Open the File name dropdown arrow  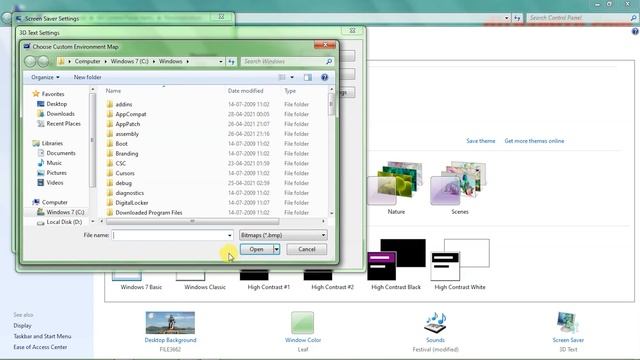coord(229,235)
